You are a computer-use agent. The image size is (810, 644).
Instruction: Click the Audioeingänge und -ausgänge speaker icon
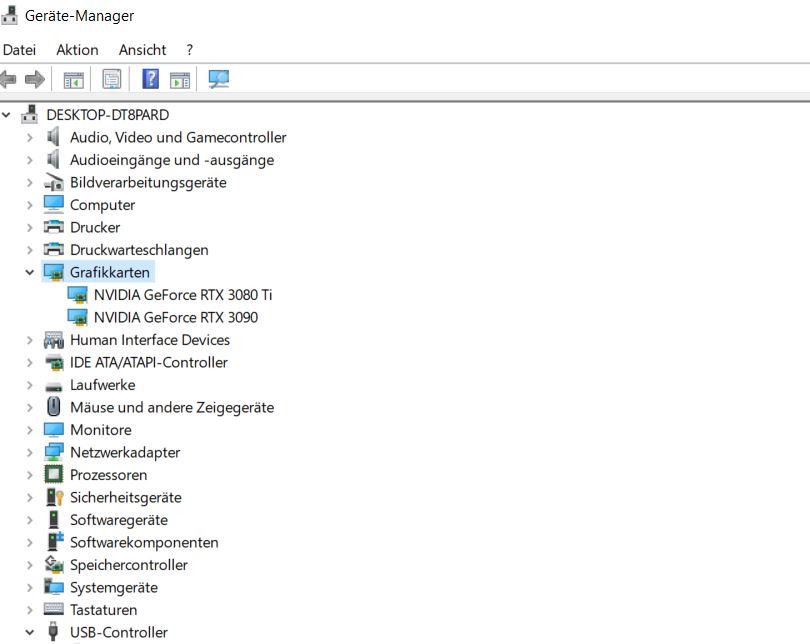coord(53,160)
